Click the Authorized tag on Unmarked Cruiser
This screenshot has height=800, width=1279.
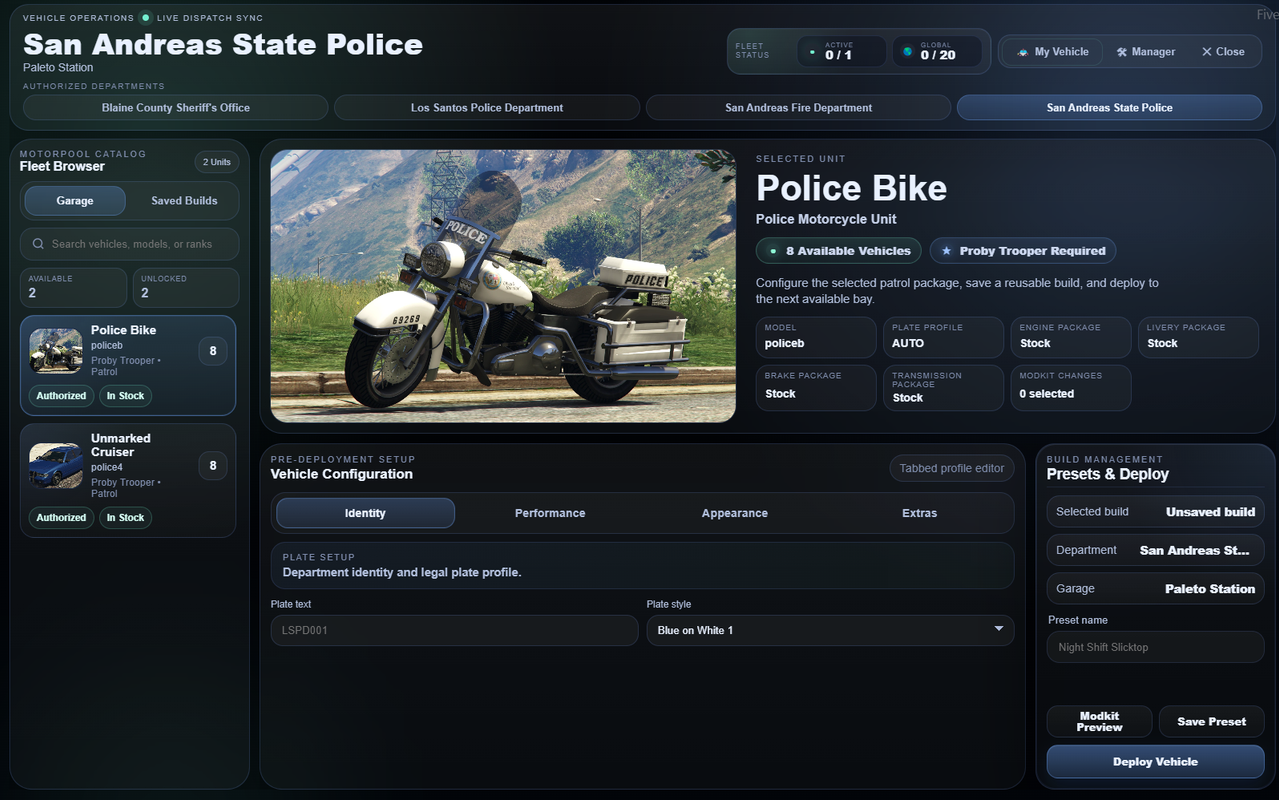point(61,518)
